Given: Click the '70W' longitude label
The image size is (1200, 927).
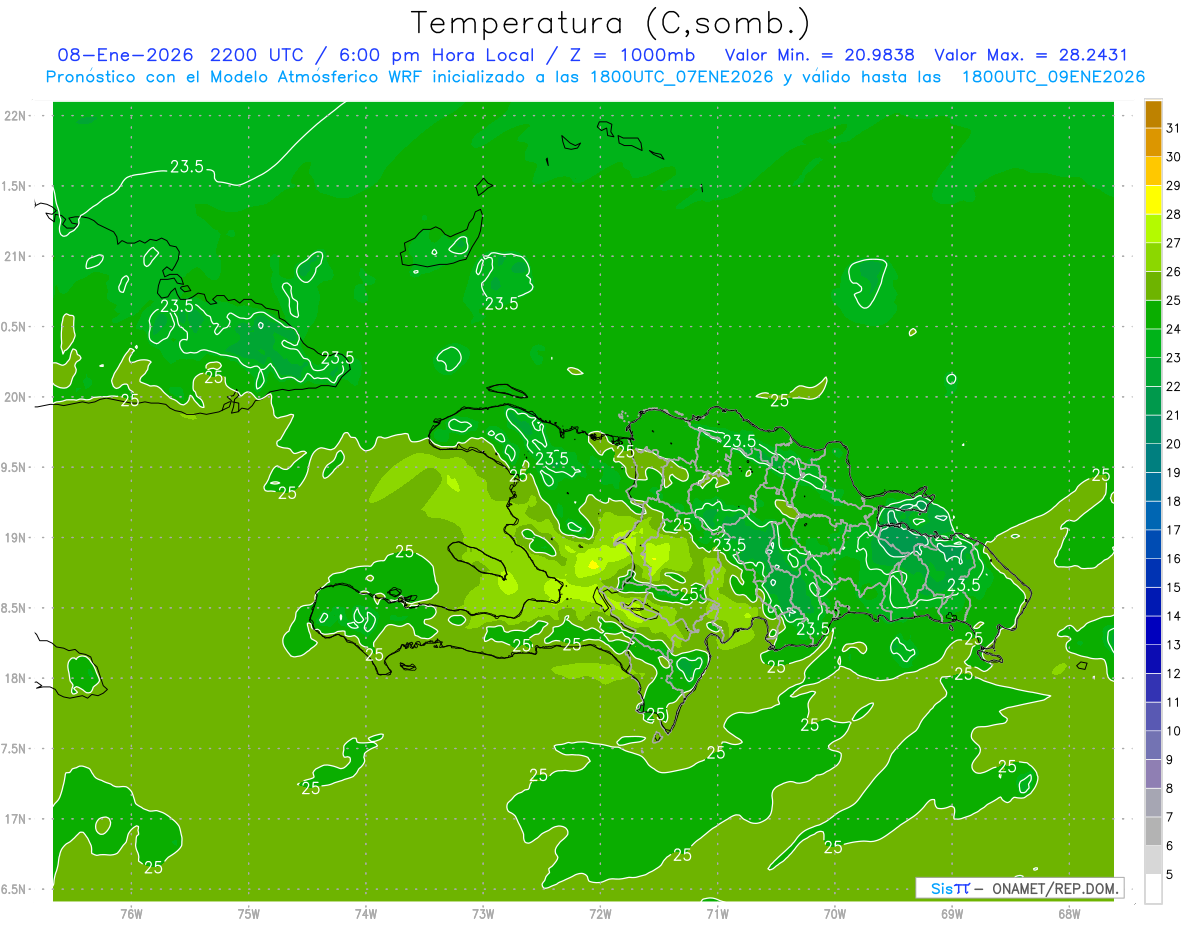Looking at the screenshot, I should pos(835,913).
